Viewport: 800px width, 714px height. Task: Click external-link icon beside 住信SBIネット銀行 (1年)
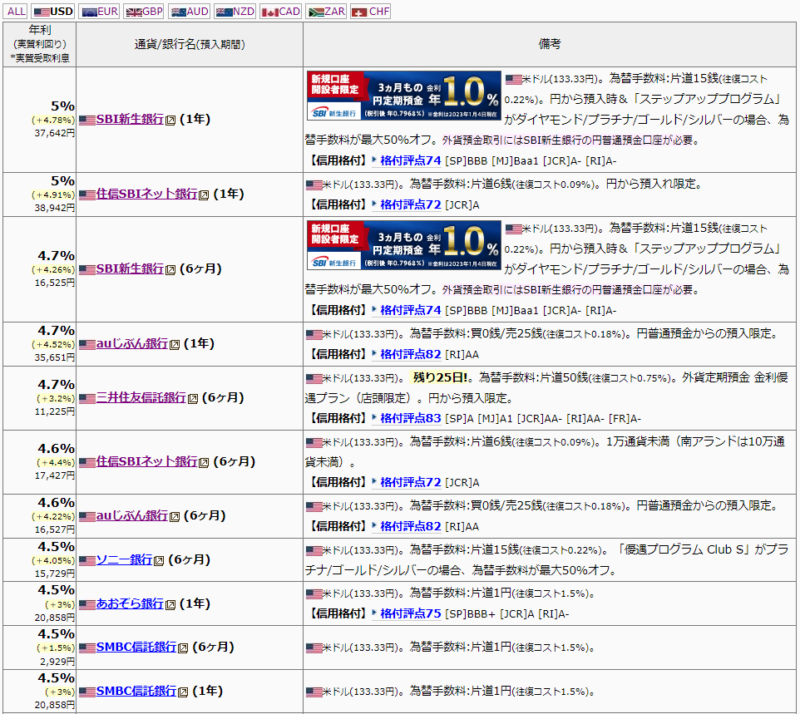tap(204, 194)
